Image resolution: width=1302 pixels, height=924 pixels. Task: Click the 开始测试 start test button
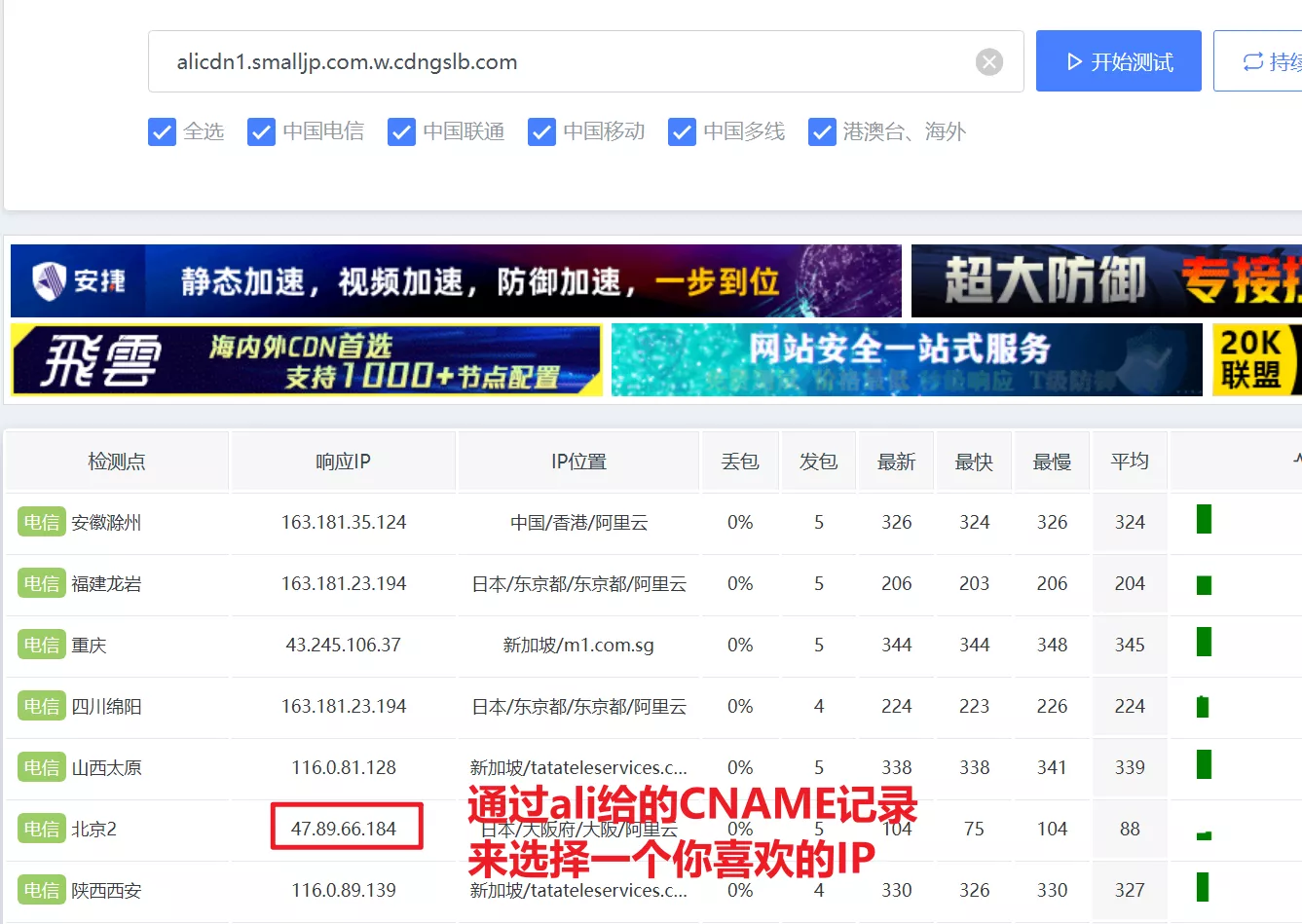click(1118, 61)
